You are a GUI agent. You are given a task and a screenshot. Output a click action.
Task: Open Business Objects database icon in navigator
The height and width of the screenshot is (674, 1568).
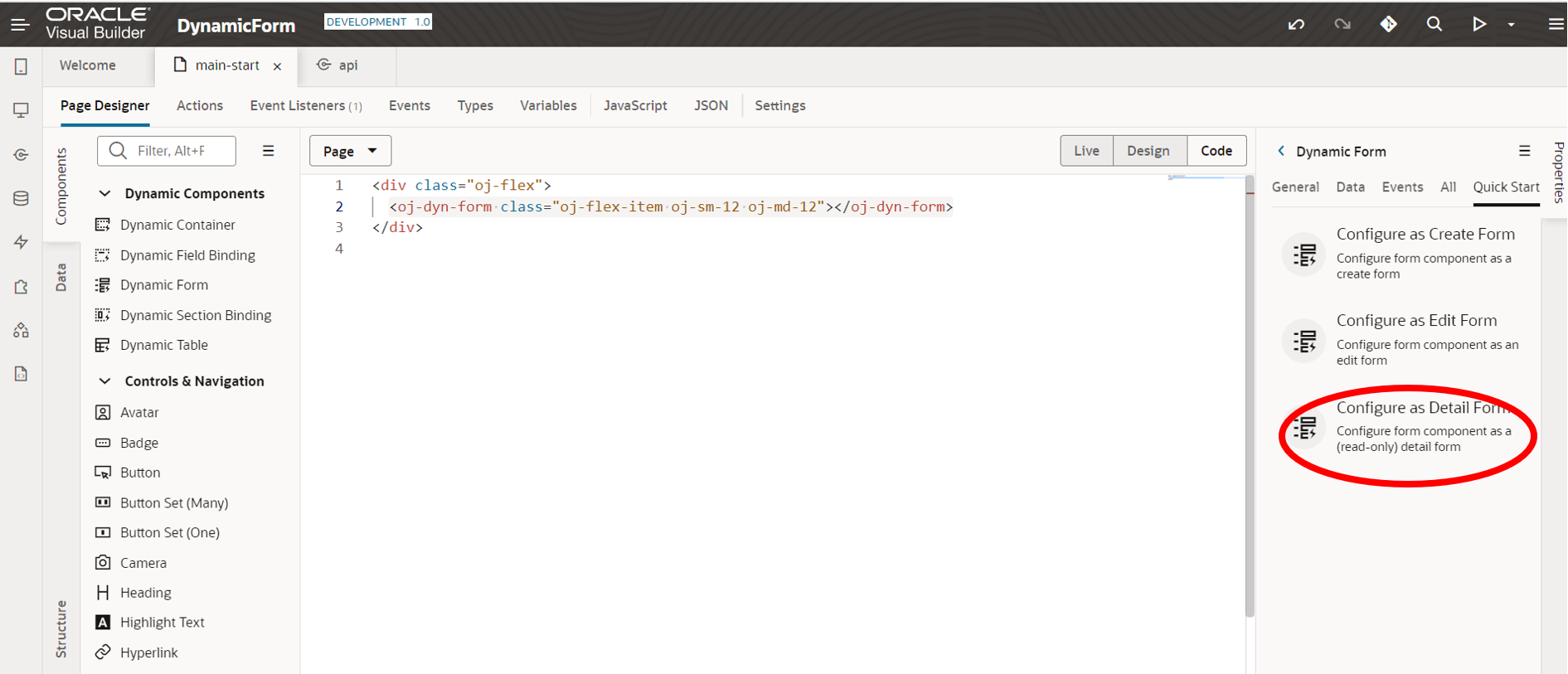pos(21,198)
